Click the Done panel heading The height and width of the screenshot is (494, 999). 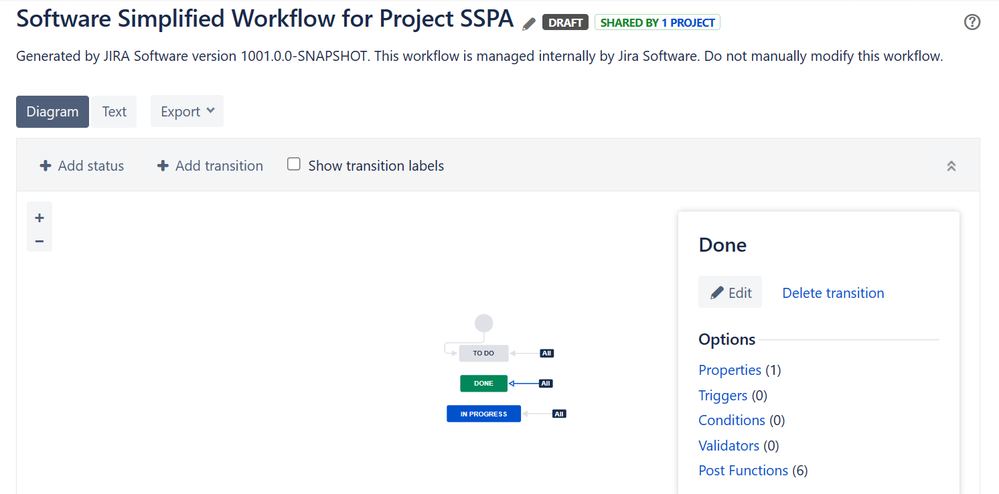pos(722,245)
